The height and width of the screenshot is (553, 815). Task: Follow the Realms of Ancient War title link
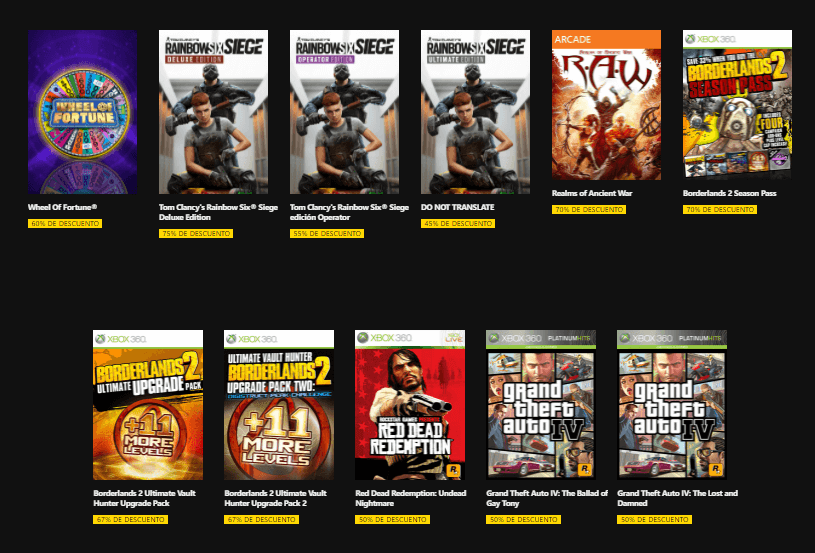coord(592,193)
